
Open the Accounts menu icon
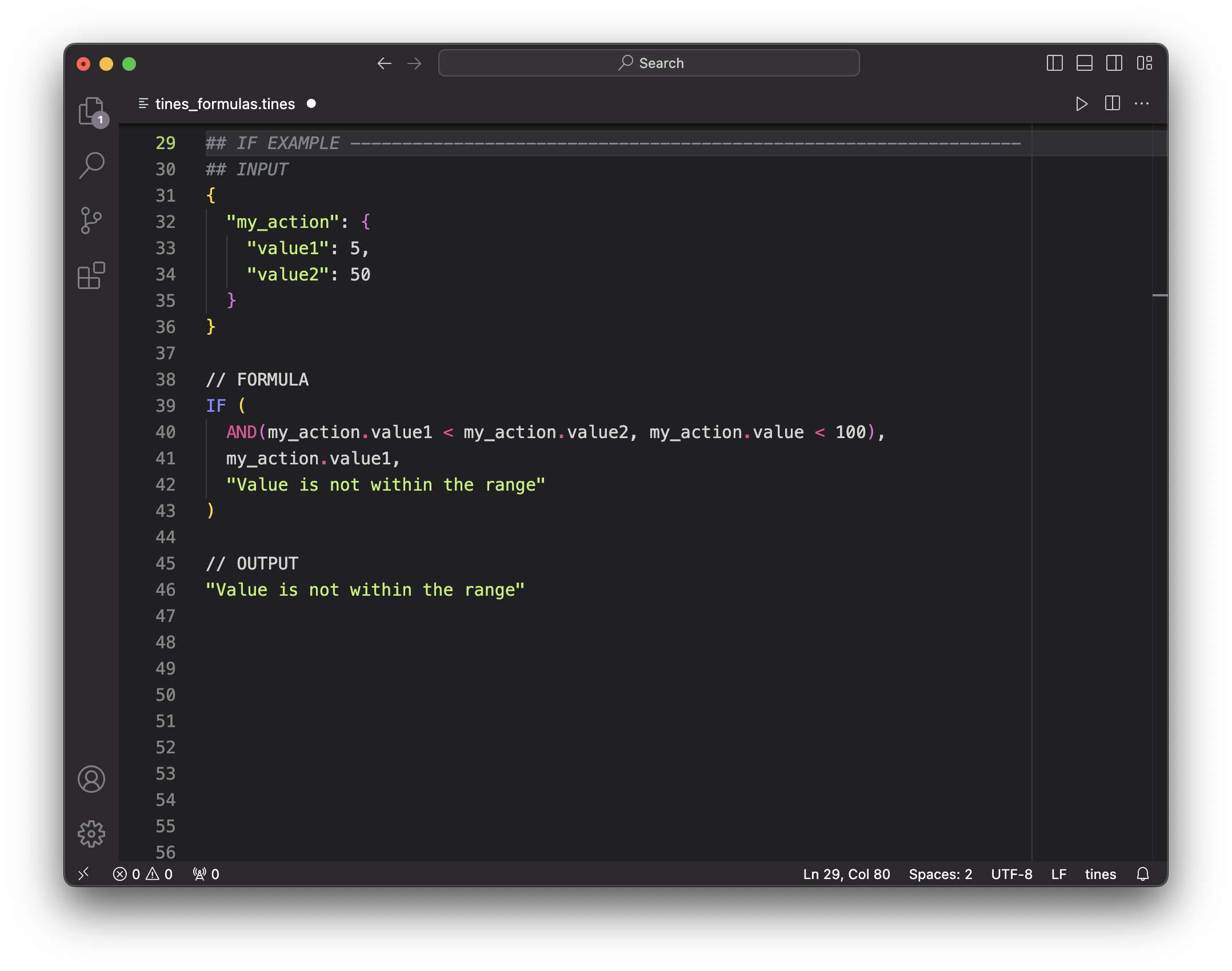point(91,779)
